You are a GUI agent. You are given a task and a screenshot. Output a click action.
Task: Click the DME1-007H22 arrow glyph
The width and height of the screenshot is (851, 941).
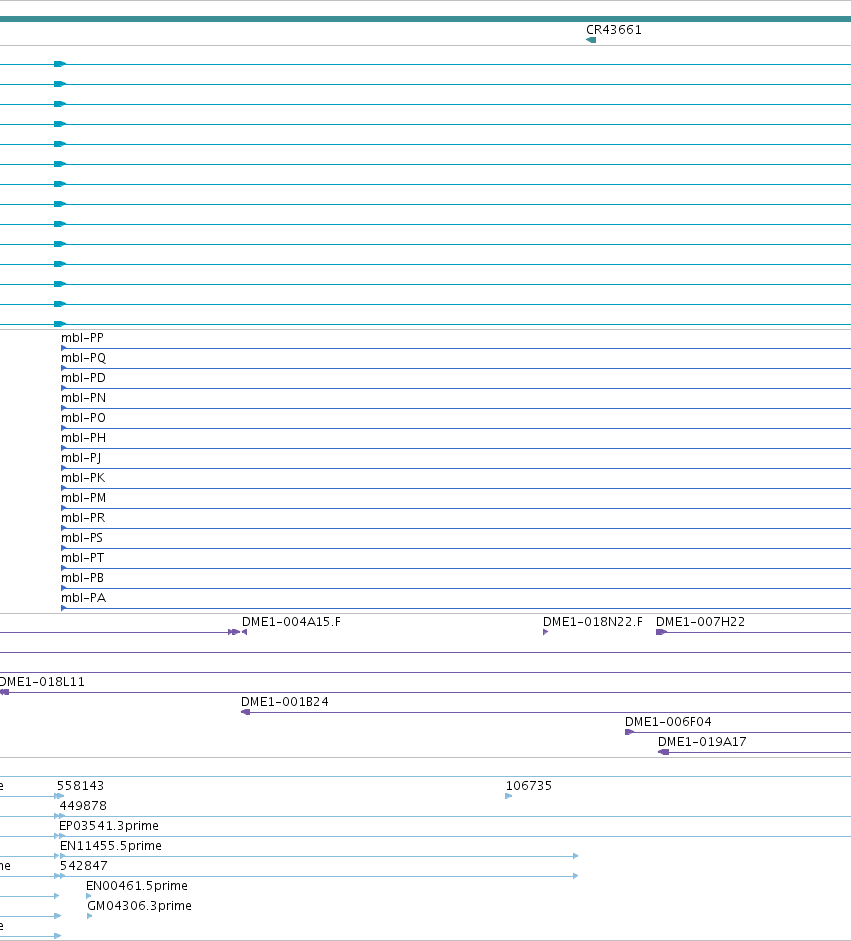(661, 632)
